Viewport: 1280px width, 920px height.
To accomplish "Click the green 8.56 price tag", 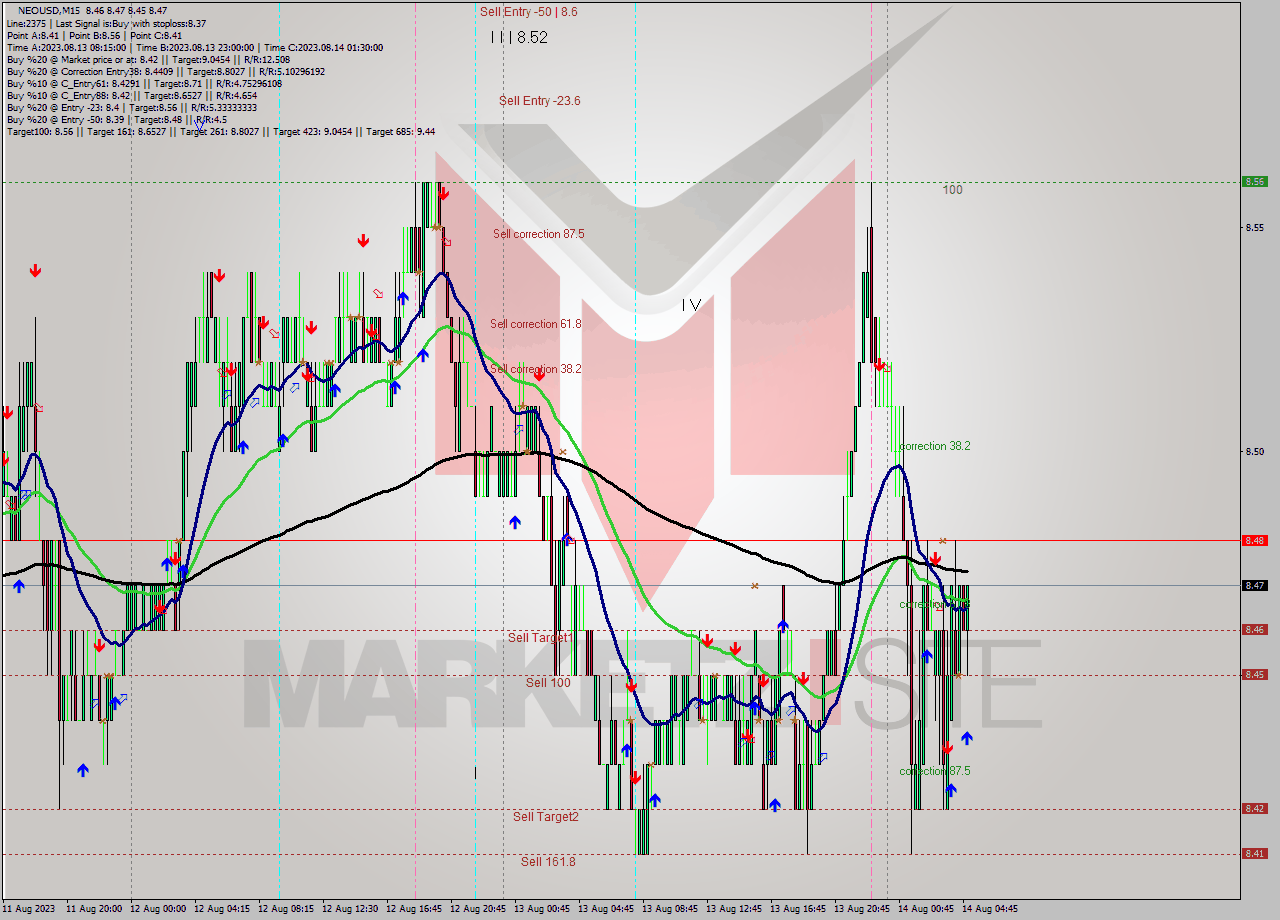I will 1255,182.
